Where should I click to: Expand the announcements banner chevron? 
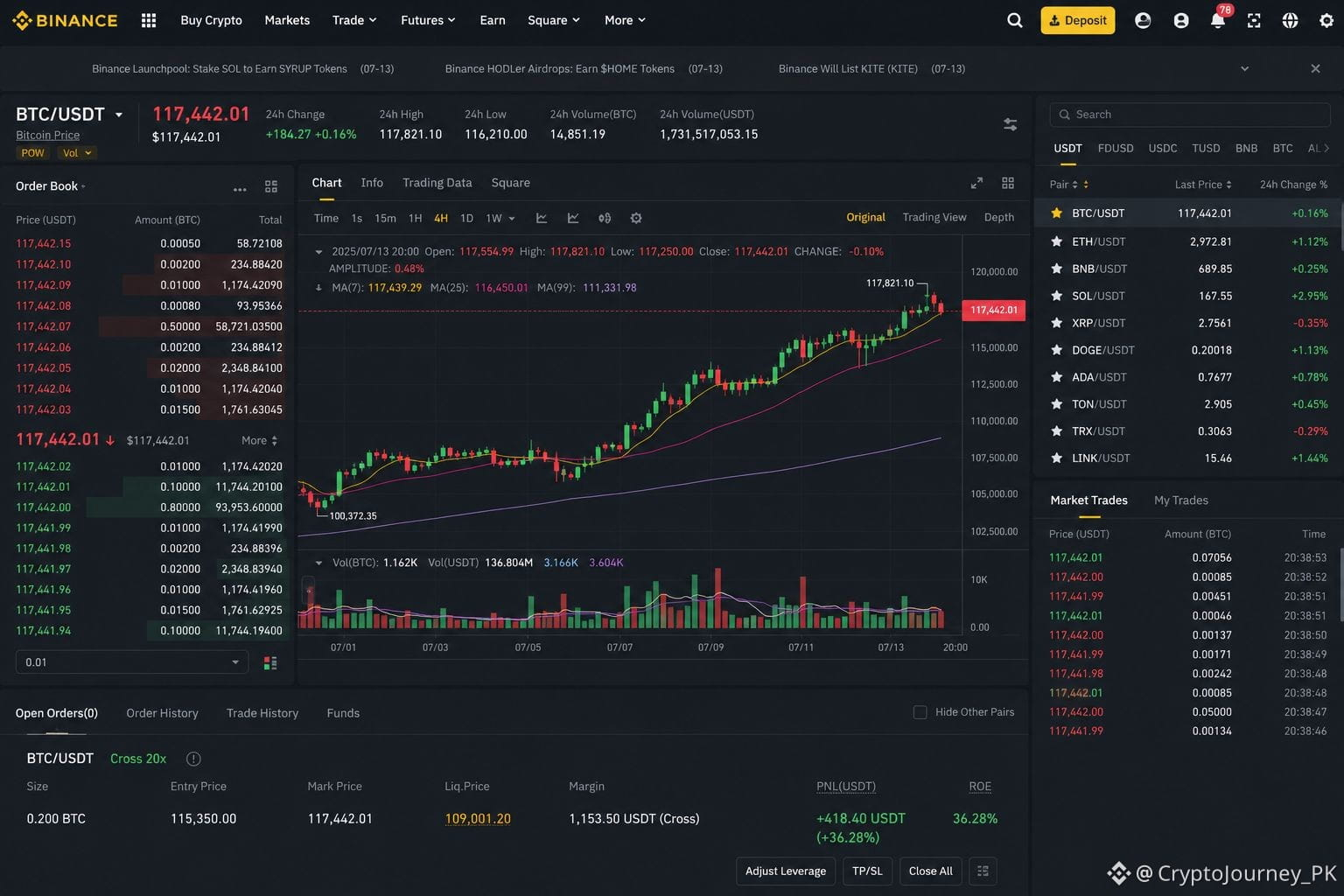coord(1244,68)
